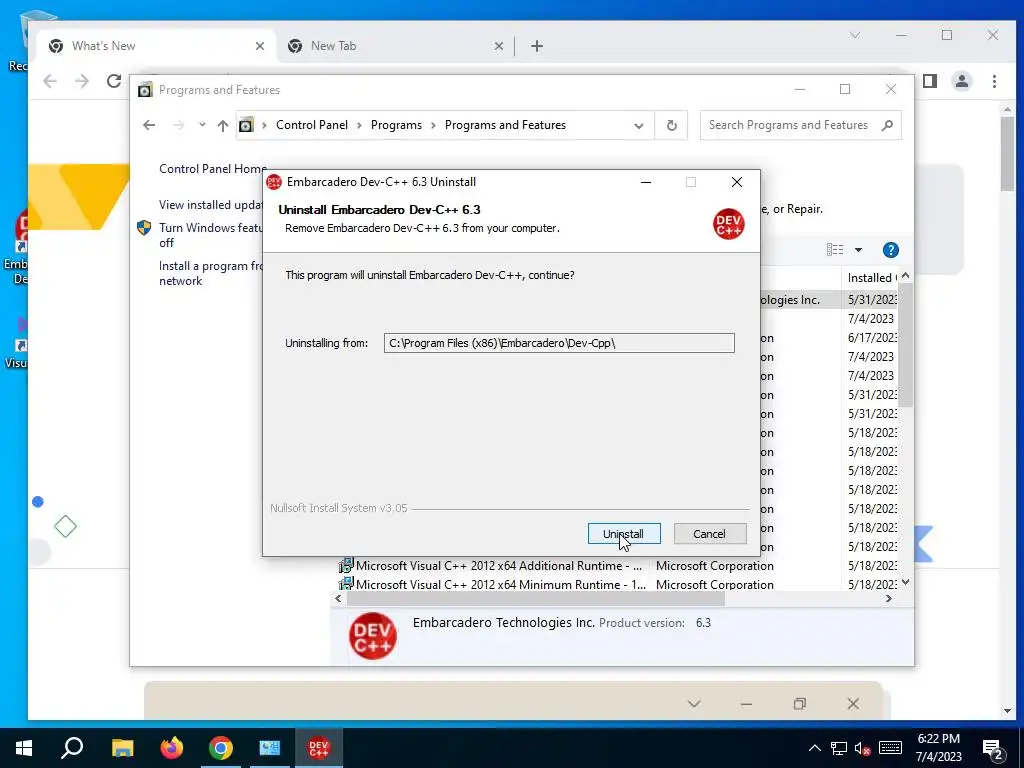1024x768 pixels.
Task: Open Control Panel taskbar item
Action: (x=270, y=748)
